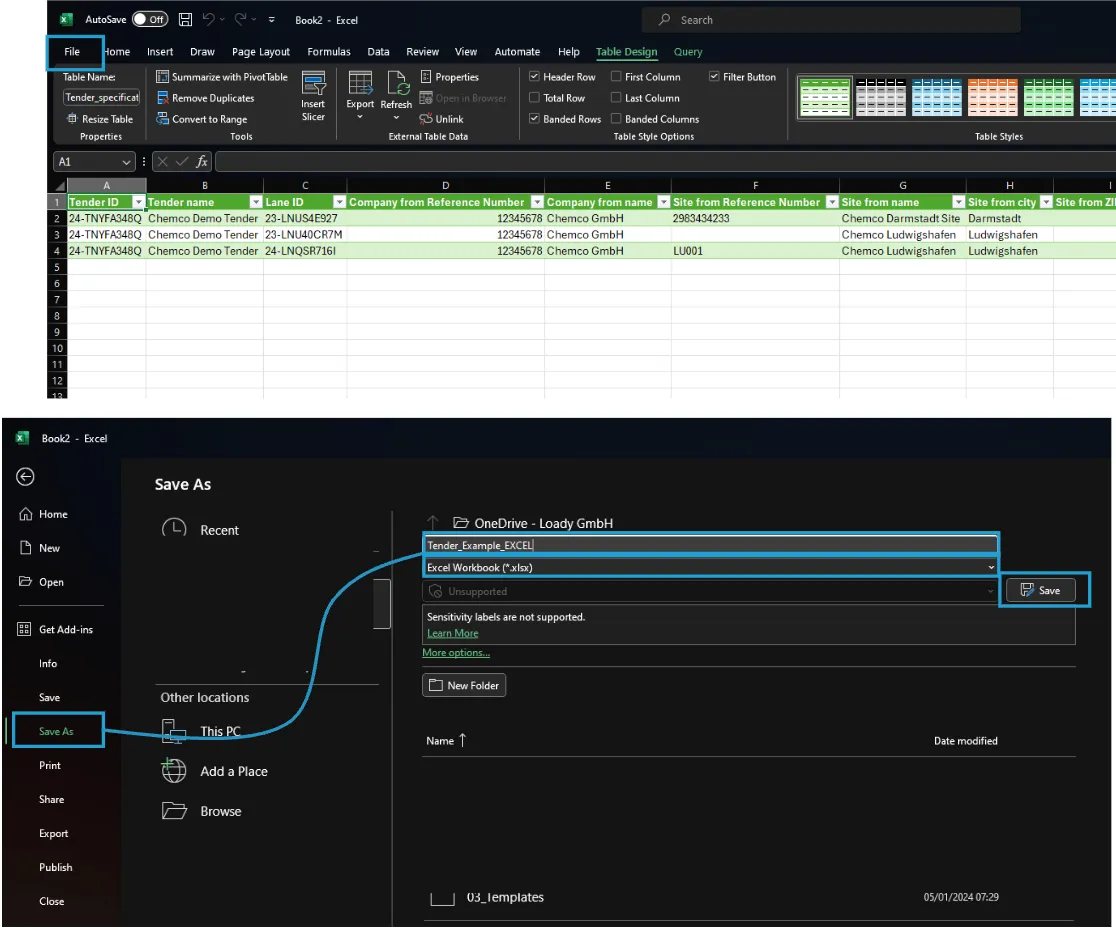Click Browse folder location
1116x930 pixels.
tap(202, 811)
